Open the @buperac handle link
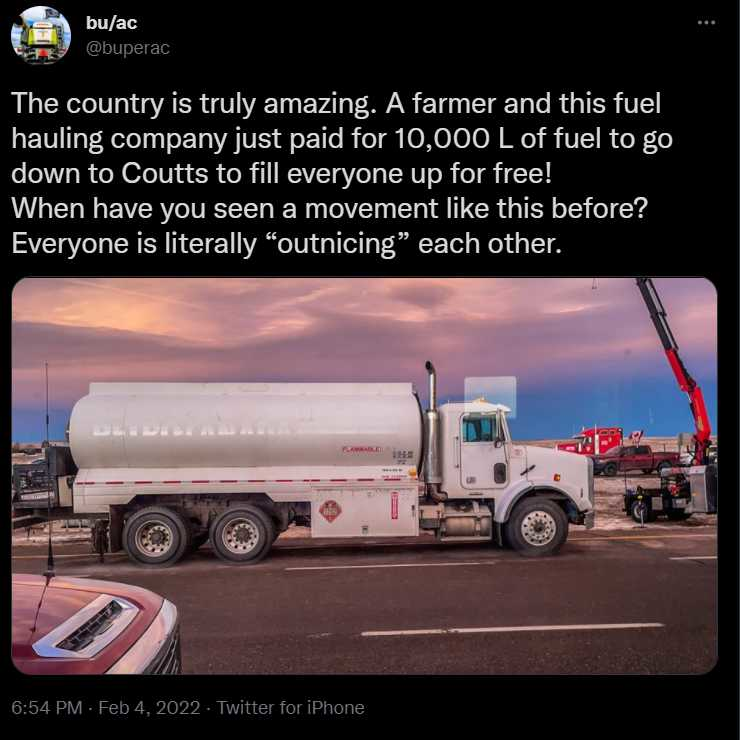Viewport: 740px width, 740px height. 128,48
